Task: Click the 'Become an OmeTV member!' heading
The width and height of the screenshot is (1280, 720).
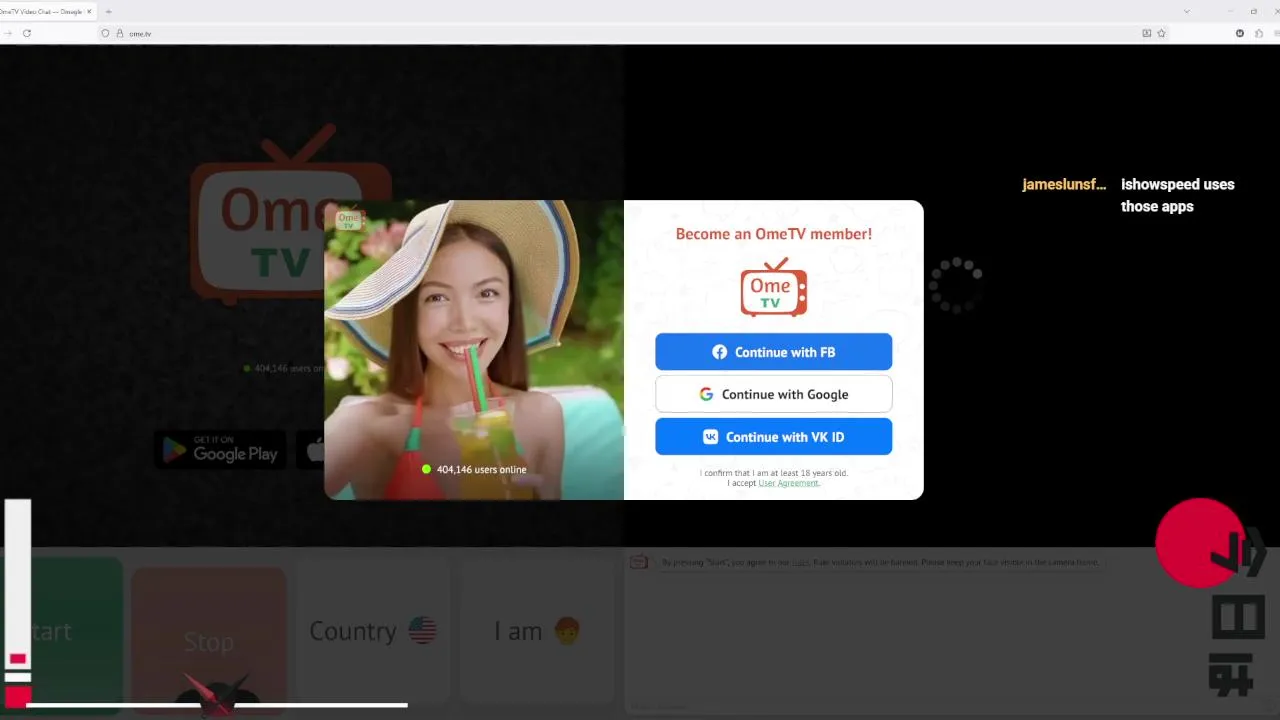Action: 773,234
